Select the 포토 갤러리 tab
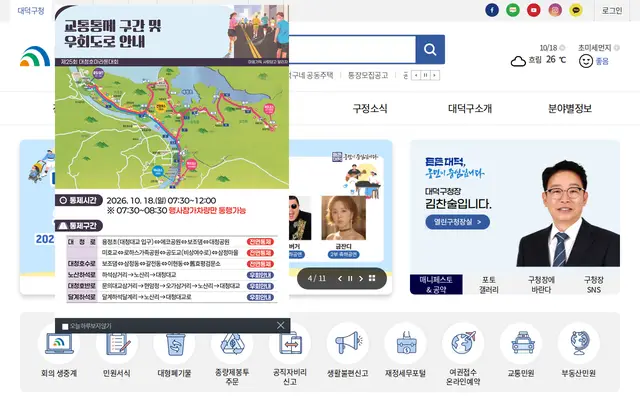The image size is (640, 400). pyautogui.click(x=489, y=284)
